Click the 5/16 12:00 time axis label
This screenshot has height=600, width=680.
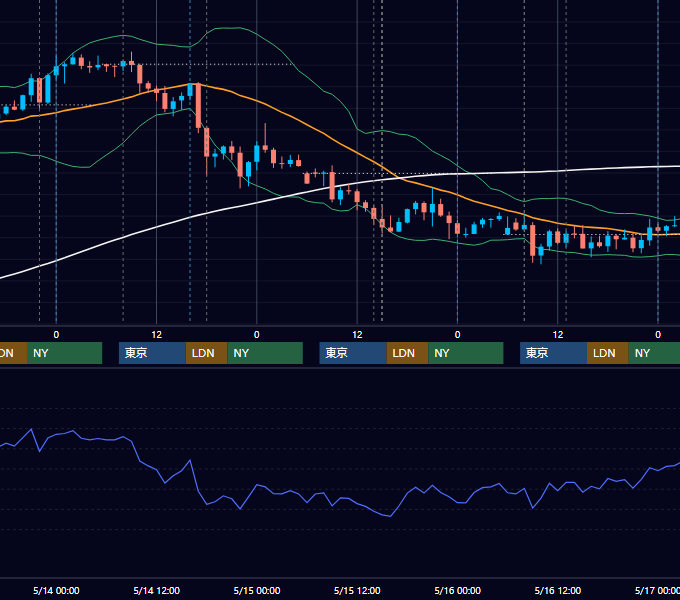pyautogui.click(x=558, y=590)
